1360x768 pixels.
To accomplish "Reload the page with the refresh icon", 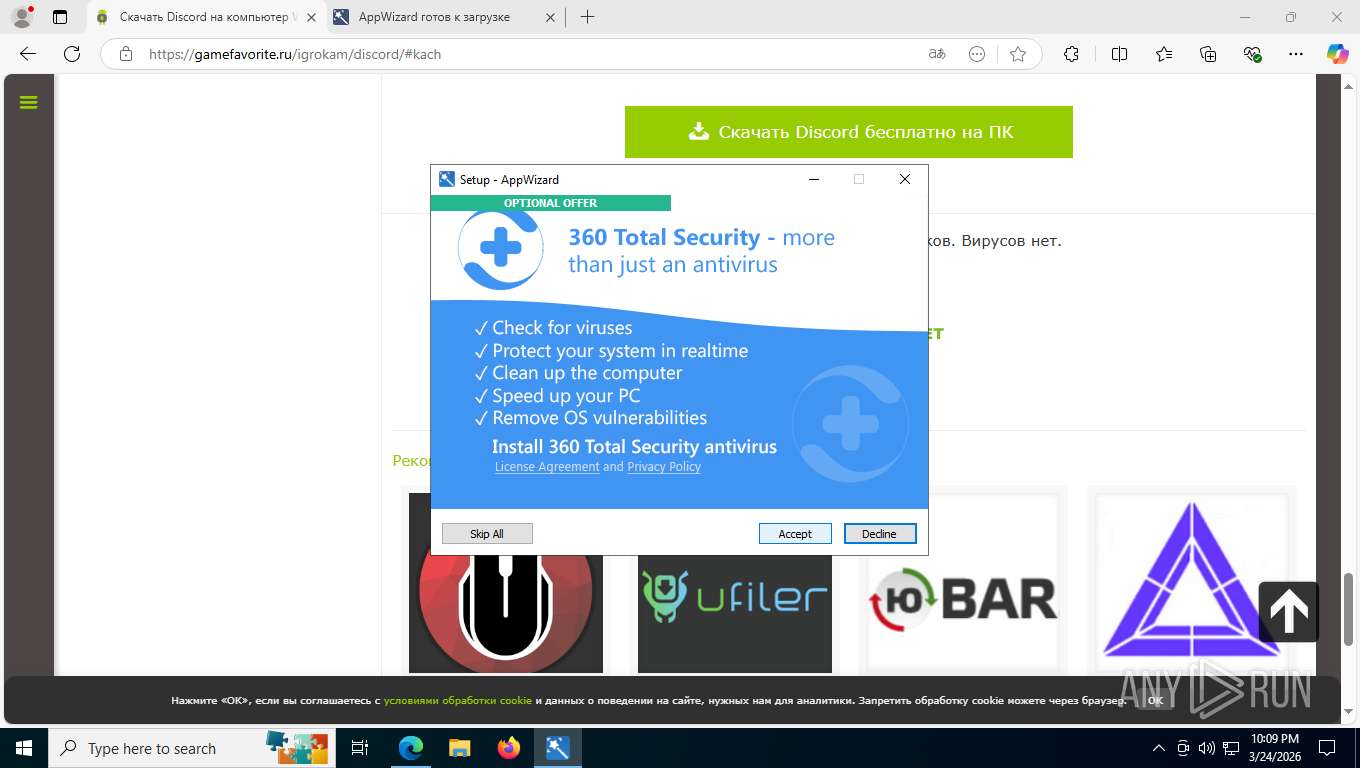I will pyautogui.click(x=72, y=54).
